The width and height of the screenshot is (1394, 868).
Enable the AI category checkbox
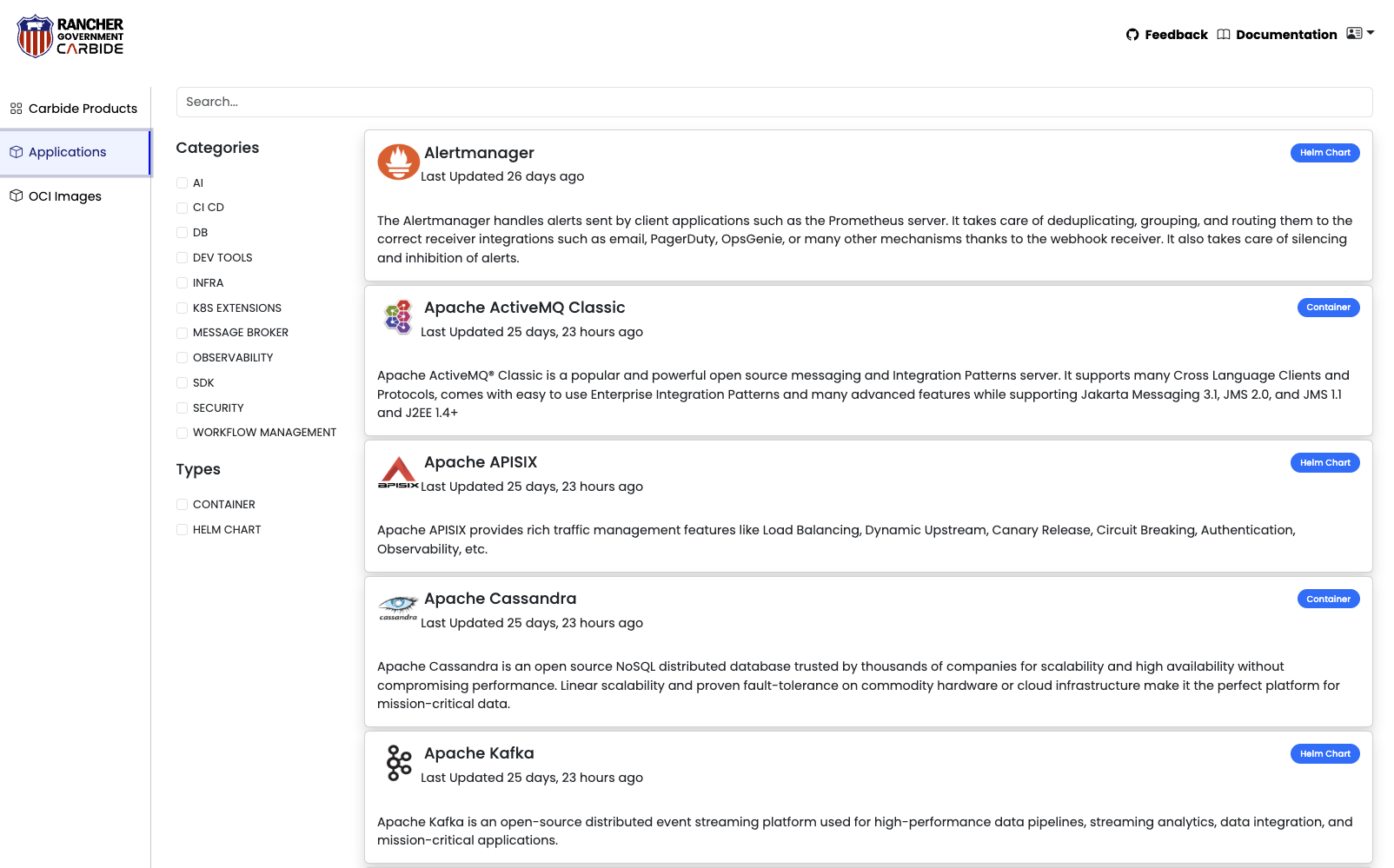pos(182,183)
